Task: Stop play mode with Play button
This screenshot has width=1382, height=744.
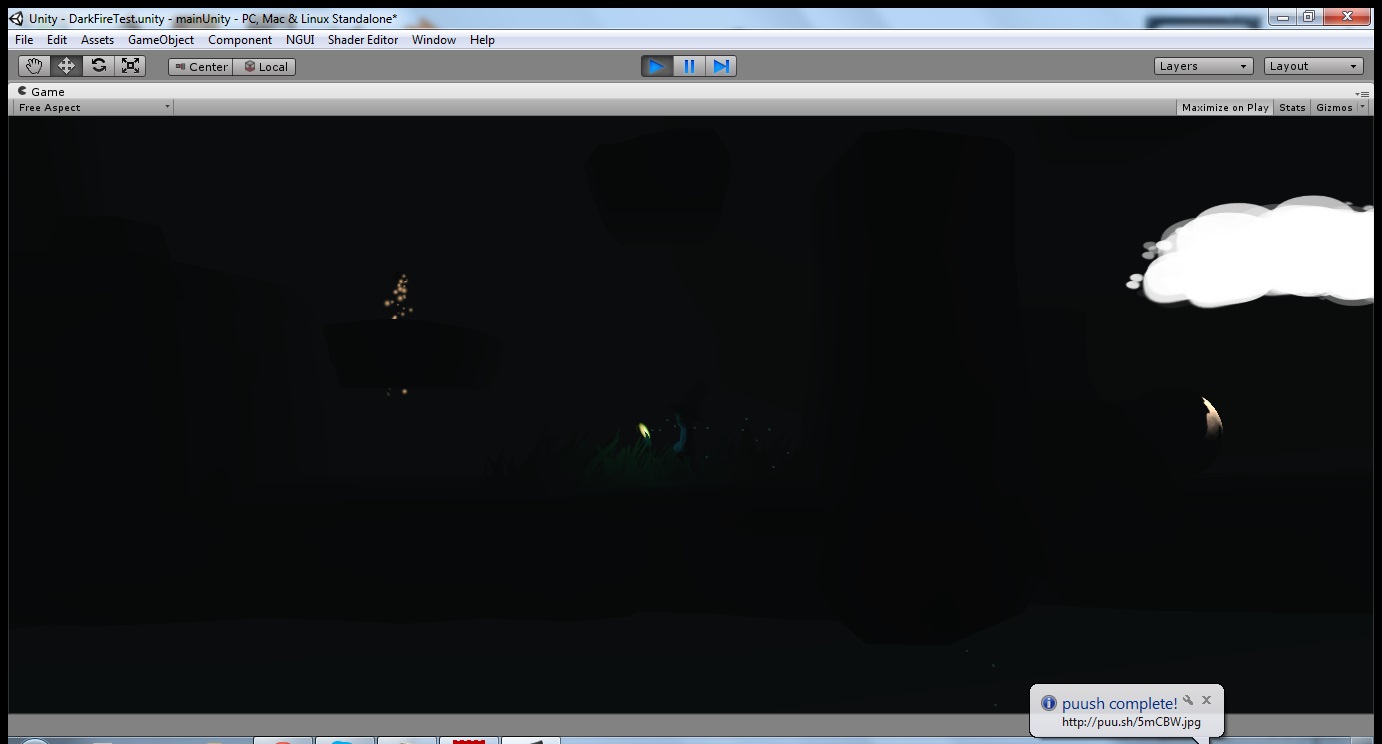Action: 657,66
